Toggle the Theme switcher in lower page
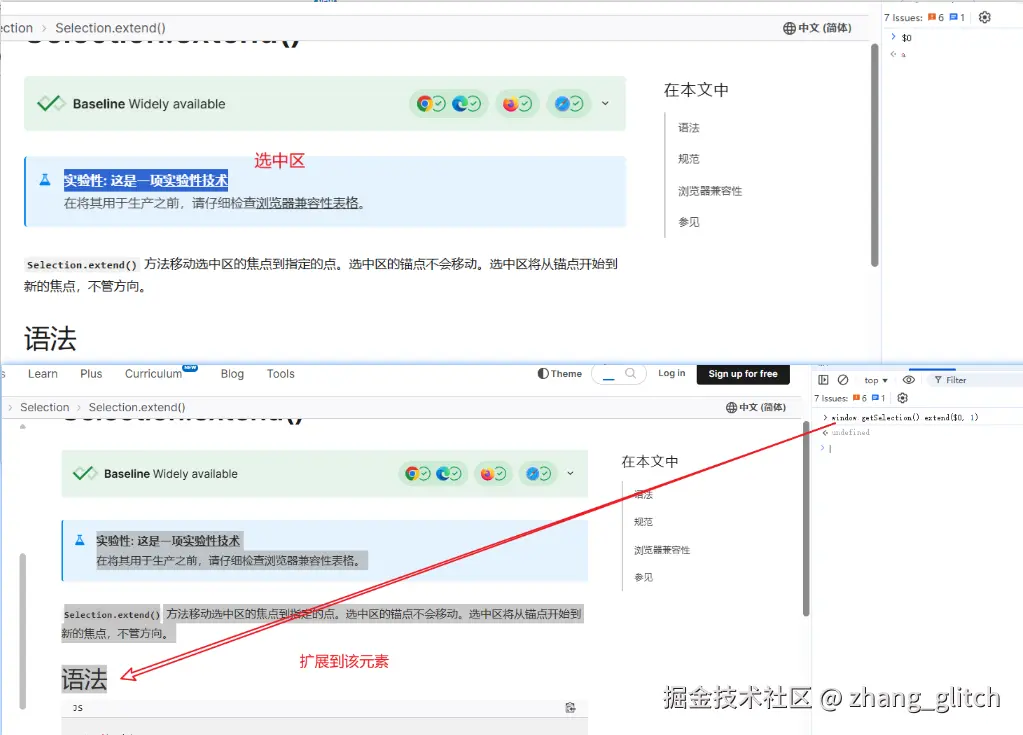The width and height of the screenshot is (1023, 735). [559, 374]
